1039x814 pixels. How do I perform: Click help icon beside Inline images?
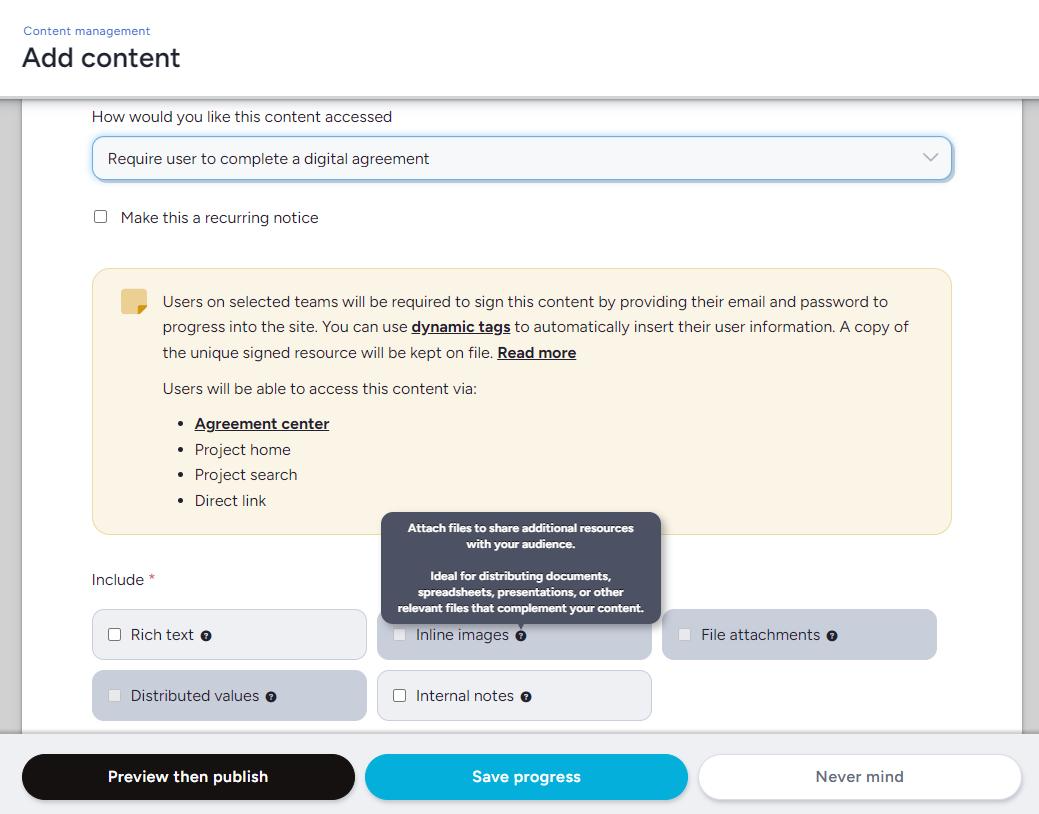[521, 636]
